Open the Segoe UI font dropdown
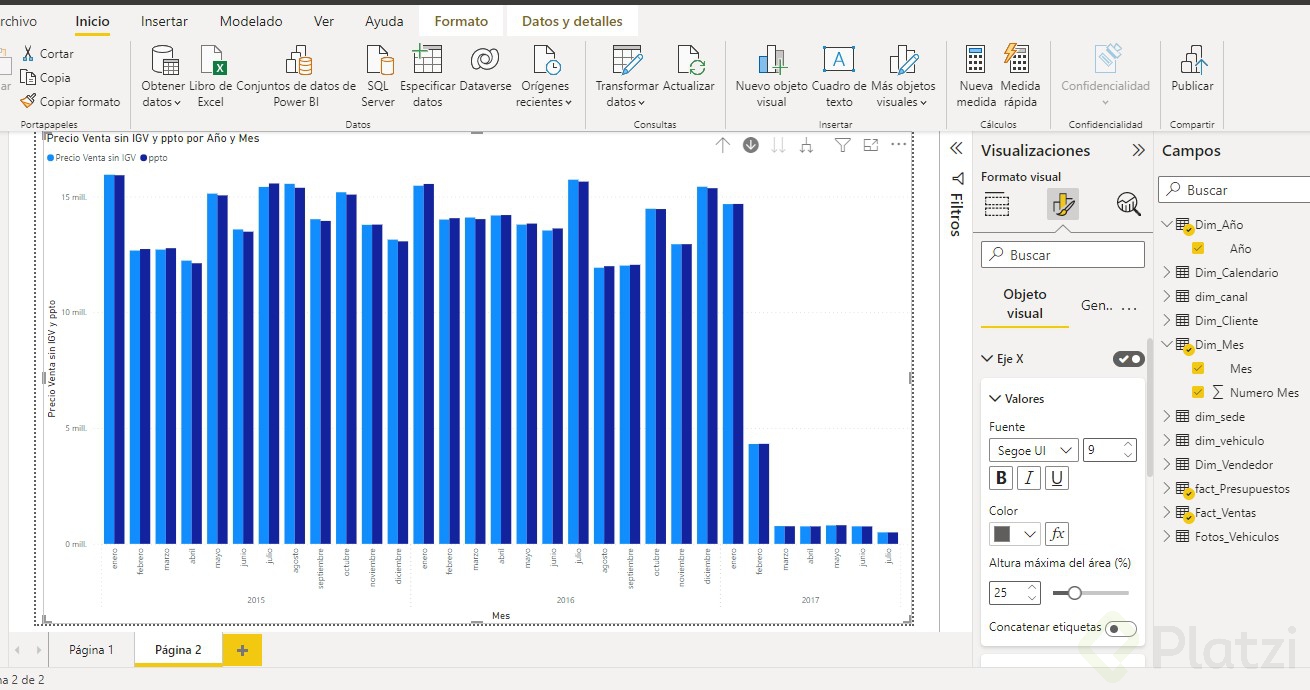 (1034, 451)
